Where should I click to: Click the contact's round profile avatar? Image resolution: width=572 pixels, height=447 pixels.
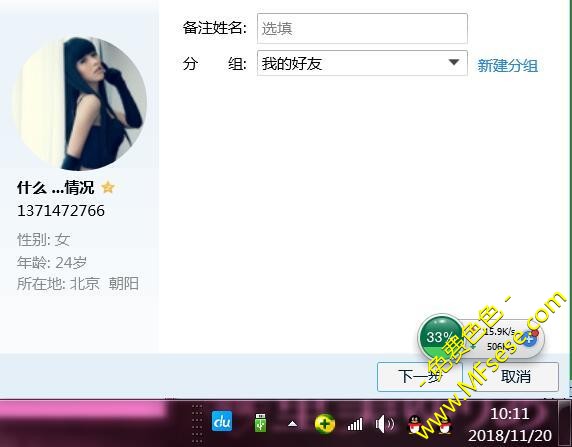[80, 103]
